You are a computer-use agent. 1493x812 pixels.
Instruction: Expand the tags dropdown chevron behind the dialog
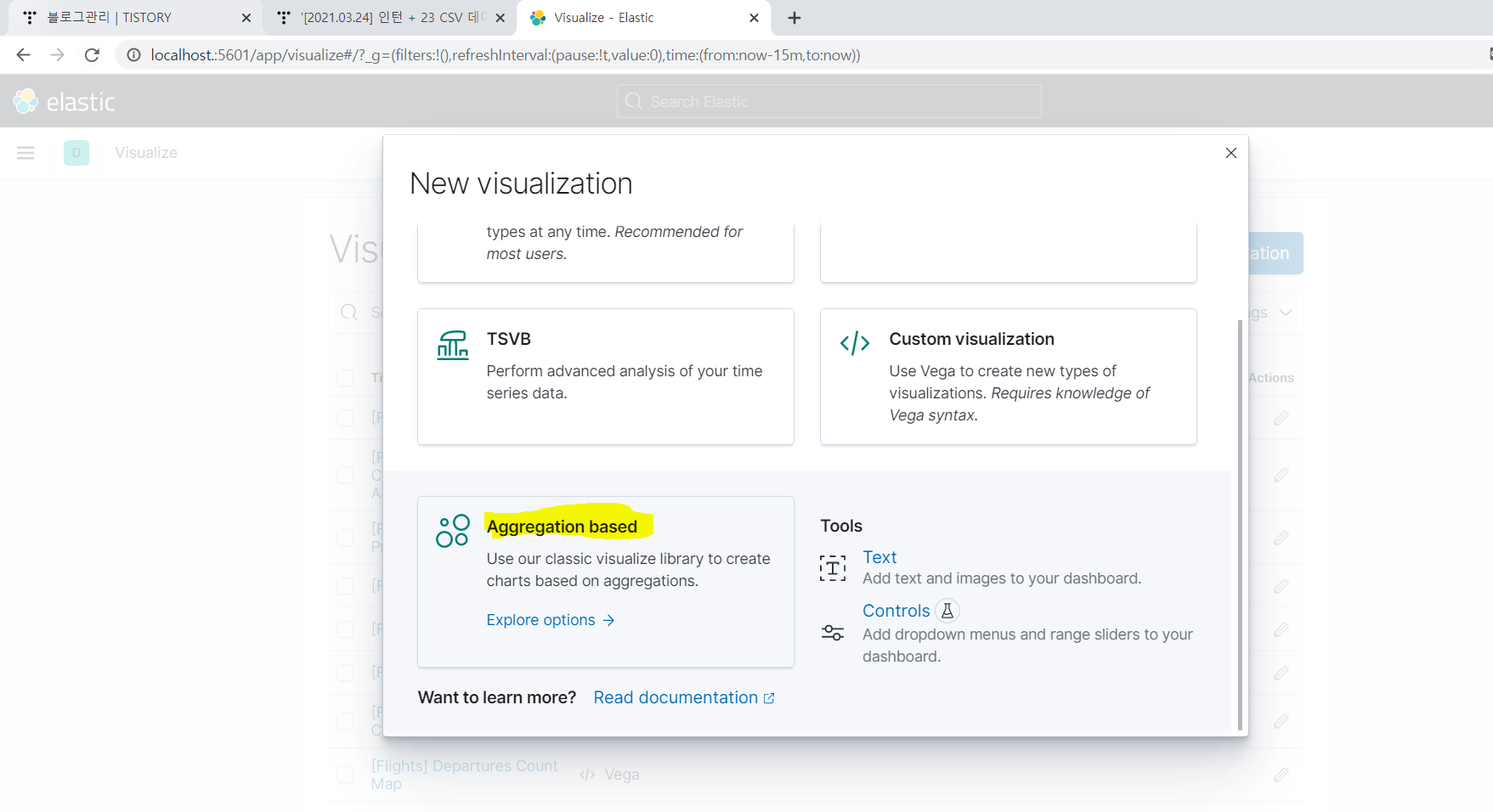[x=1286, y=313]
